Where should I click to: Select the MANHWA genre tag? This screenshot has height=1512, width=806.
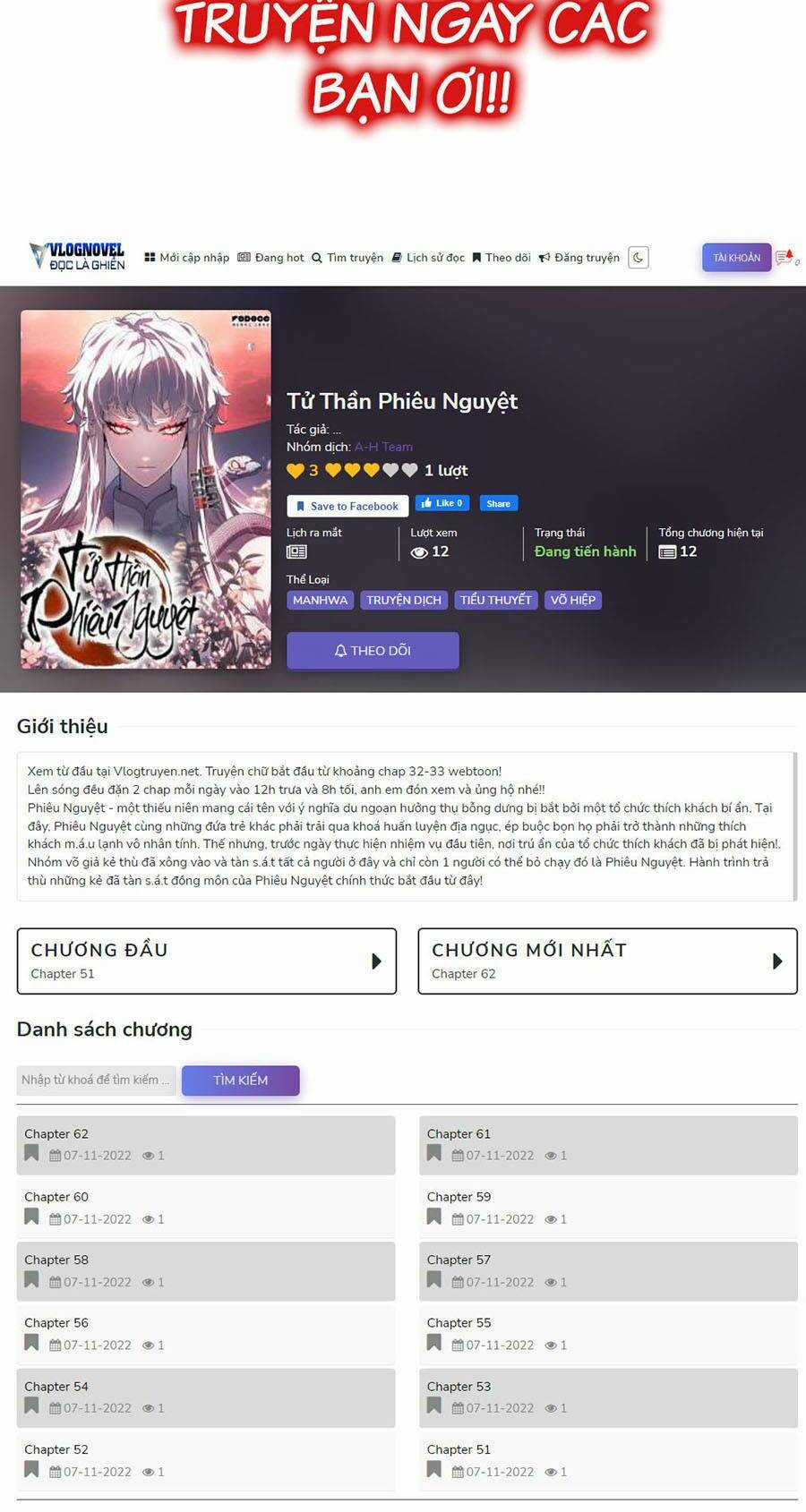pyautogui.click(x=320, y=600)
